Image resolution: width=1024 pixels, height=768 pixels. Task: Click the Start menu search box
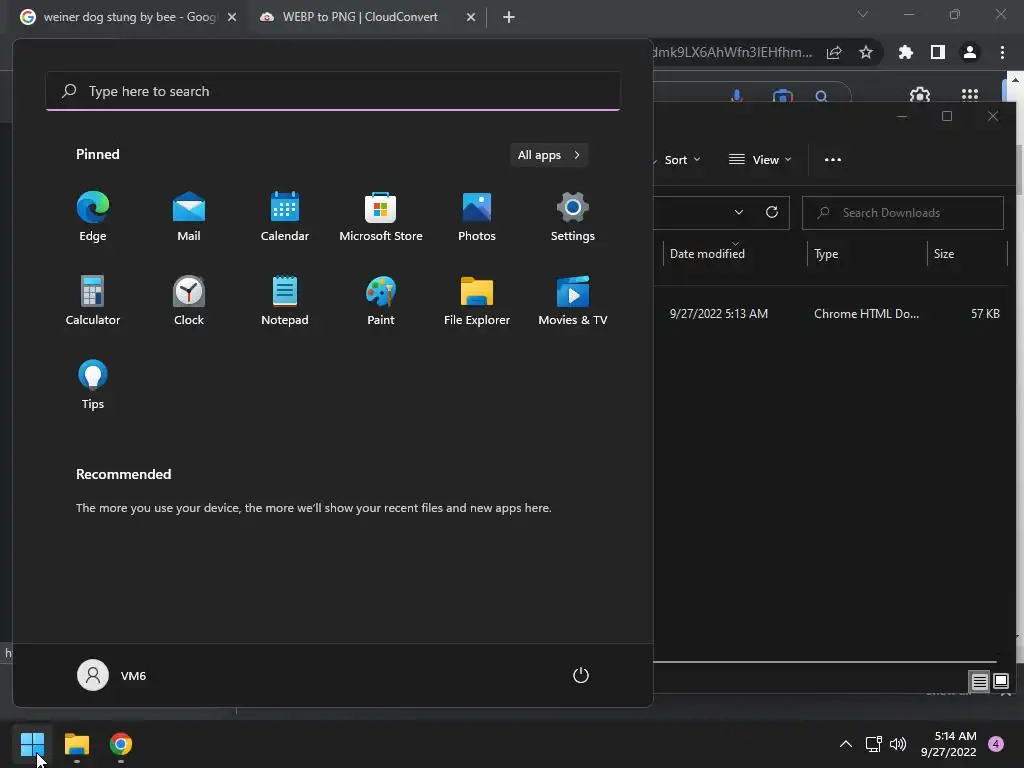pos(333,91)
